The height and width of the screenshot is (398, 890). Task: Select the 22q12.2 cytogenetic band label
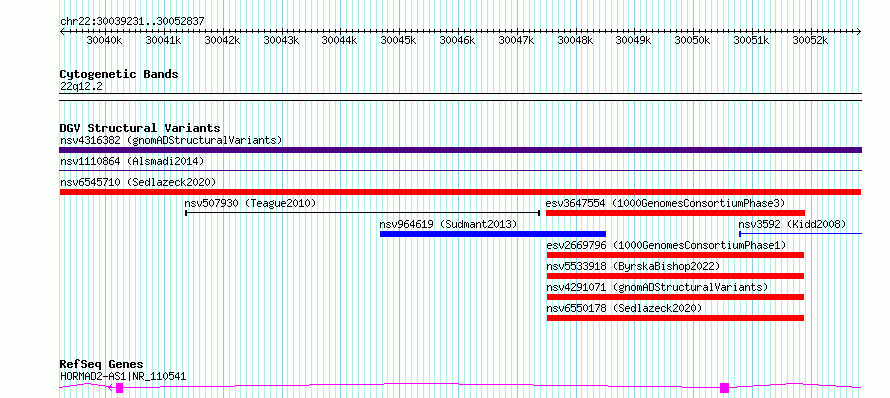(81, 87)
